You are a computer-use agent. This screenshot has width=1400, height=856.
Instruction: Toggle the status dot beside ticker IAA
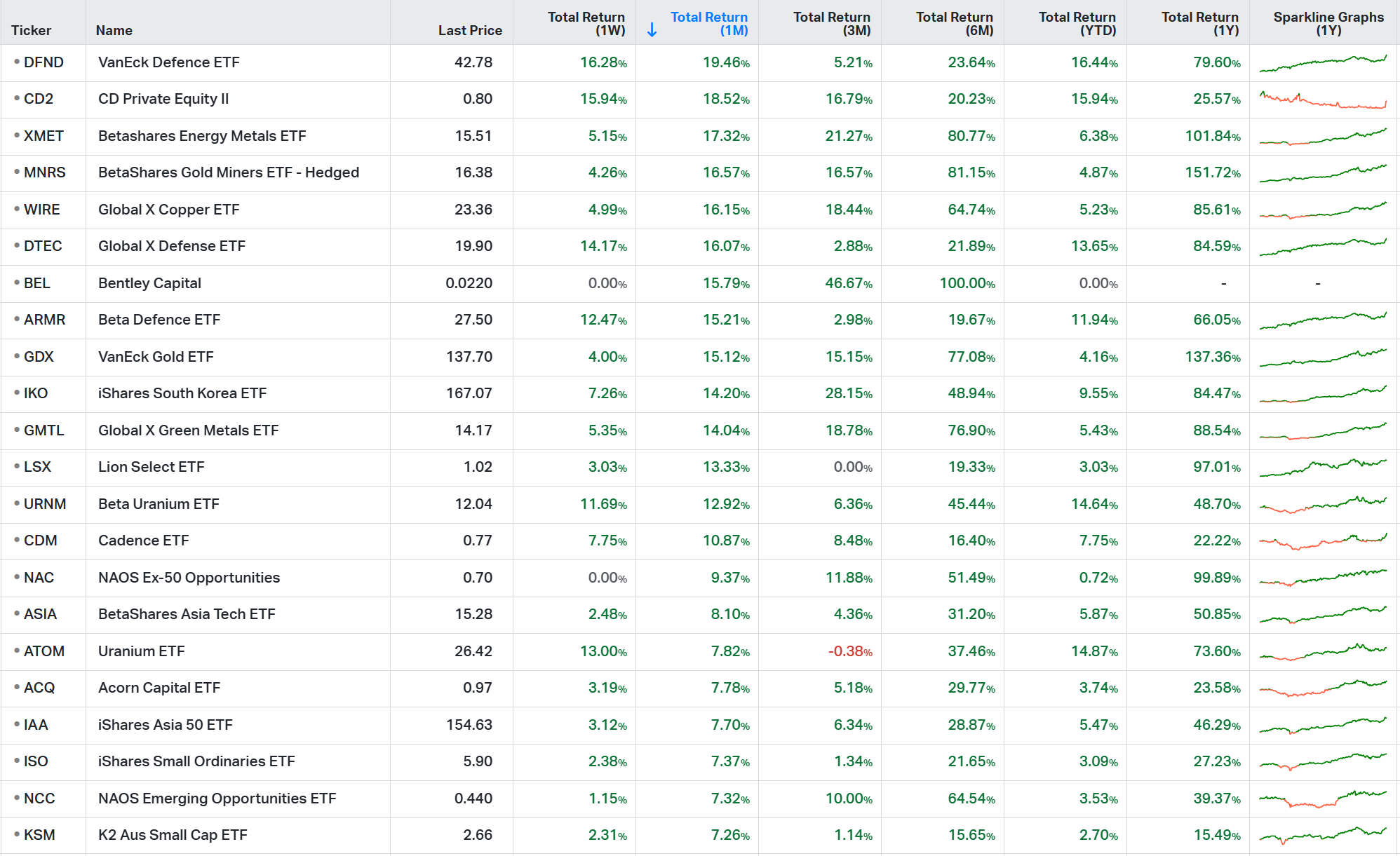coord(15,725)
